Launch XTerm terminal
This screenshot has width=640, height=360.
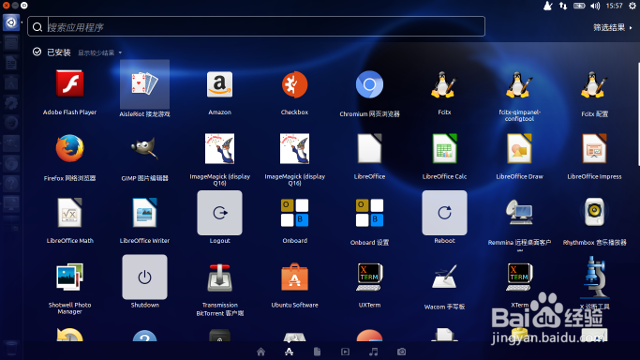click(519, 277)
